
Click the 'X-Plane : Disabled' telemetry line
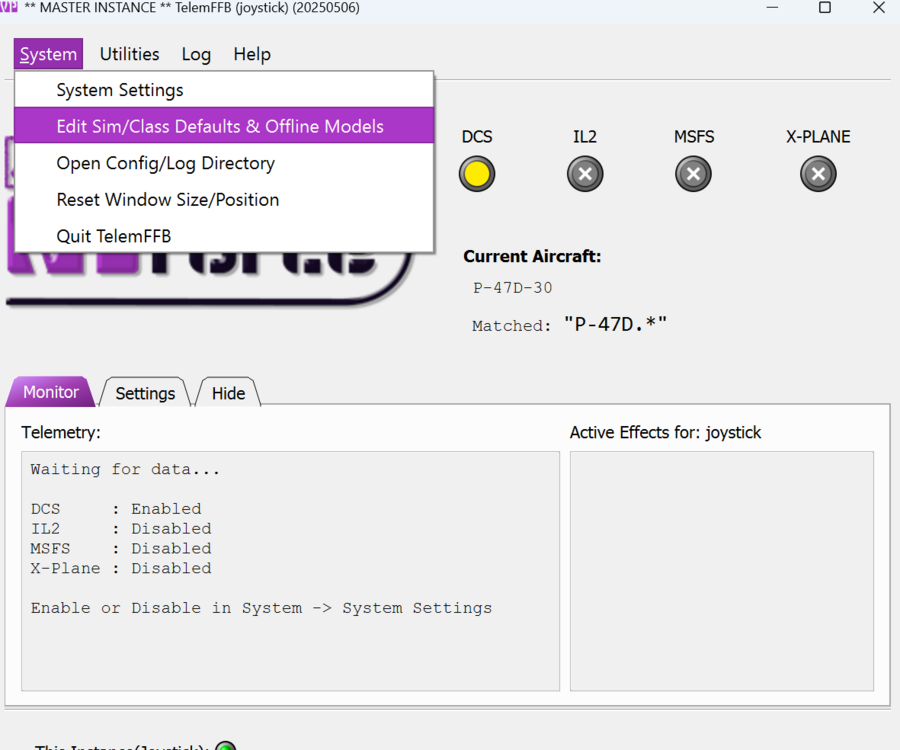pyautogui.click(x=121, y=568)
